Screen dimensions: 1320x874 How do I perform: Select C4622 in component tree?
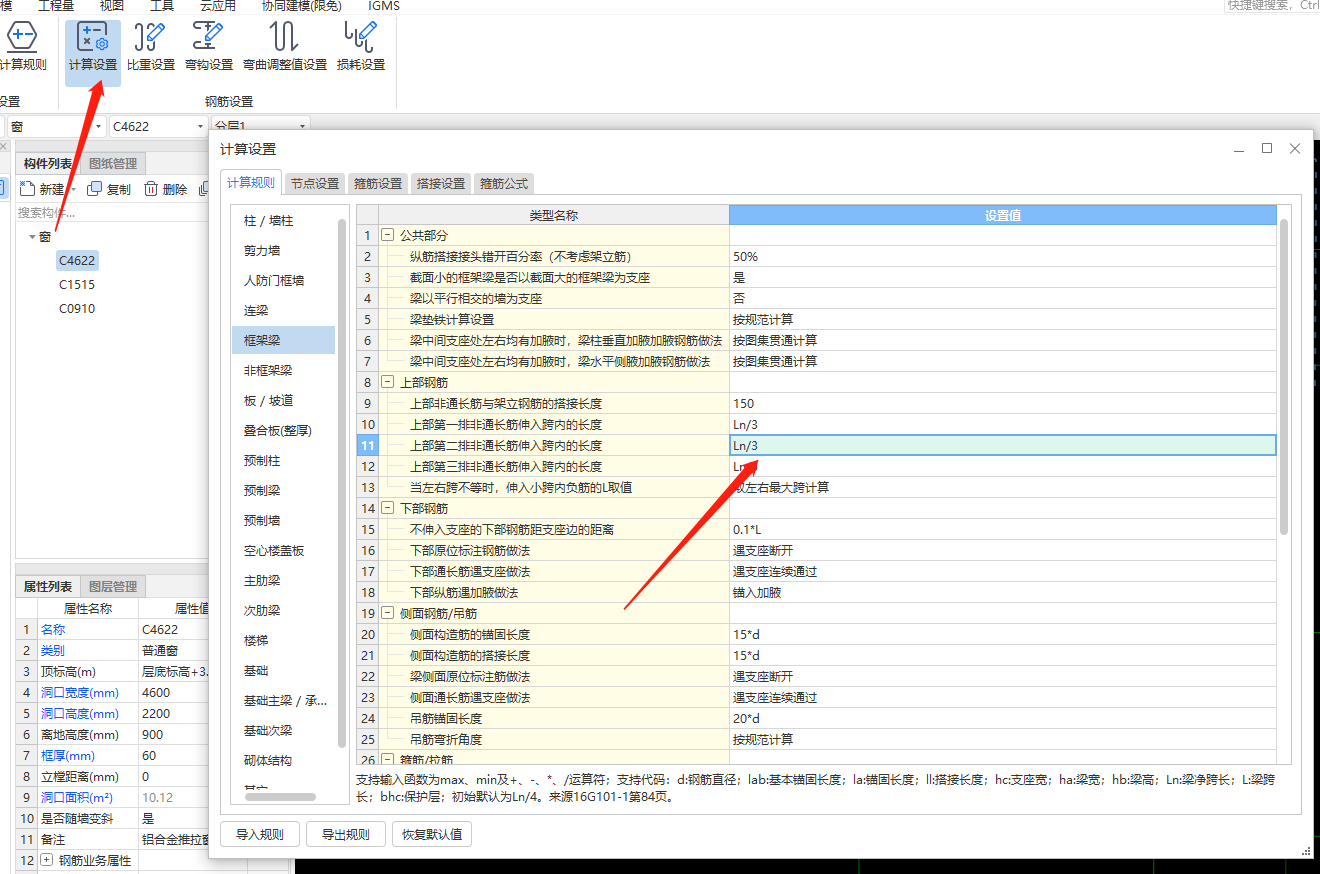coord(77,261)
